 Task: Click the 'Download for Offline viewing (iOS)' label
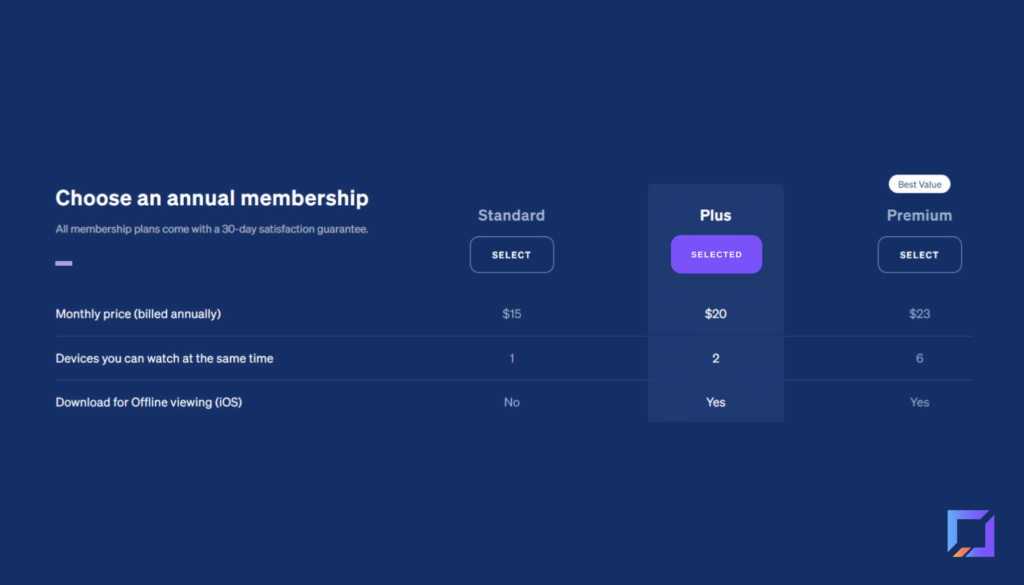click(149, 402)
